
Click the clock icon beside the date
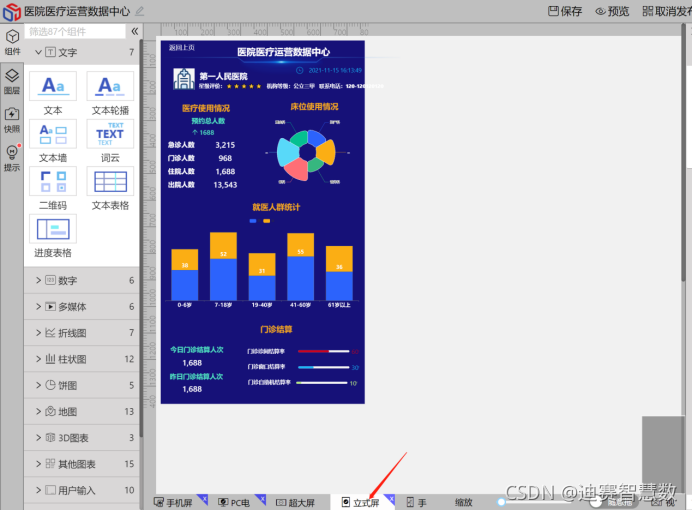click(x=299, y=70)
